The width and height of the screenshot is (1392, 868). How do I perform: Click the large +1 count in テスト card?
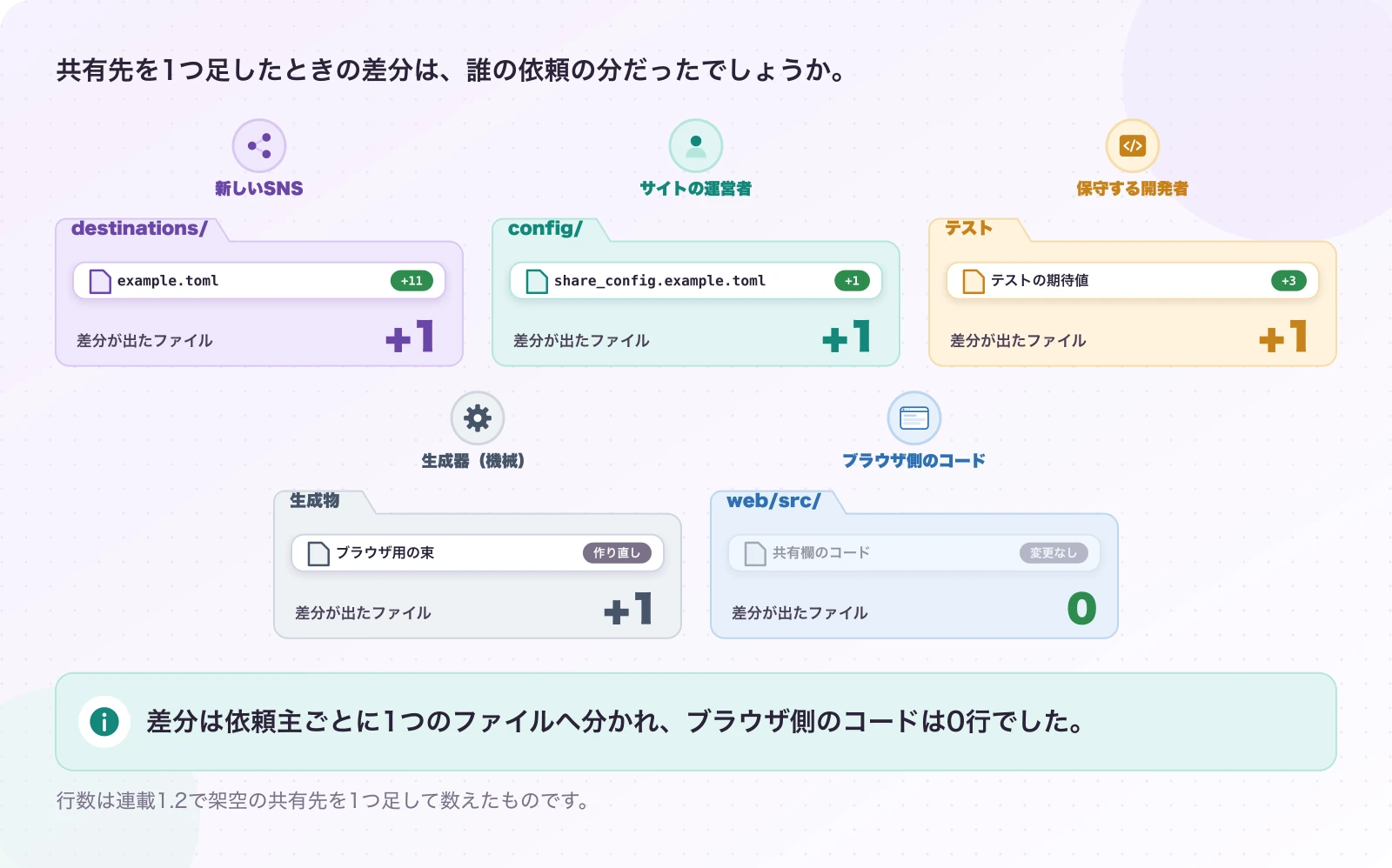(x=1283, y=337)
